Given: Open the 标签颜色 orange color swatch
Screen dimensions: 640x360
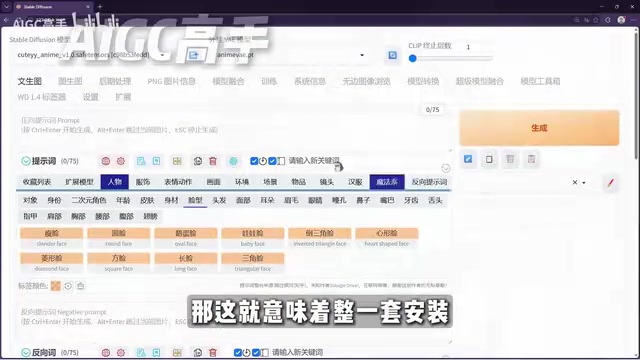Looking at the screenshot, I should tap(56, 286).
